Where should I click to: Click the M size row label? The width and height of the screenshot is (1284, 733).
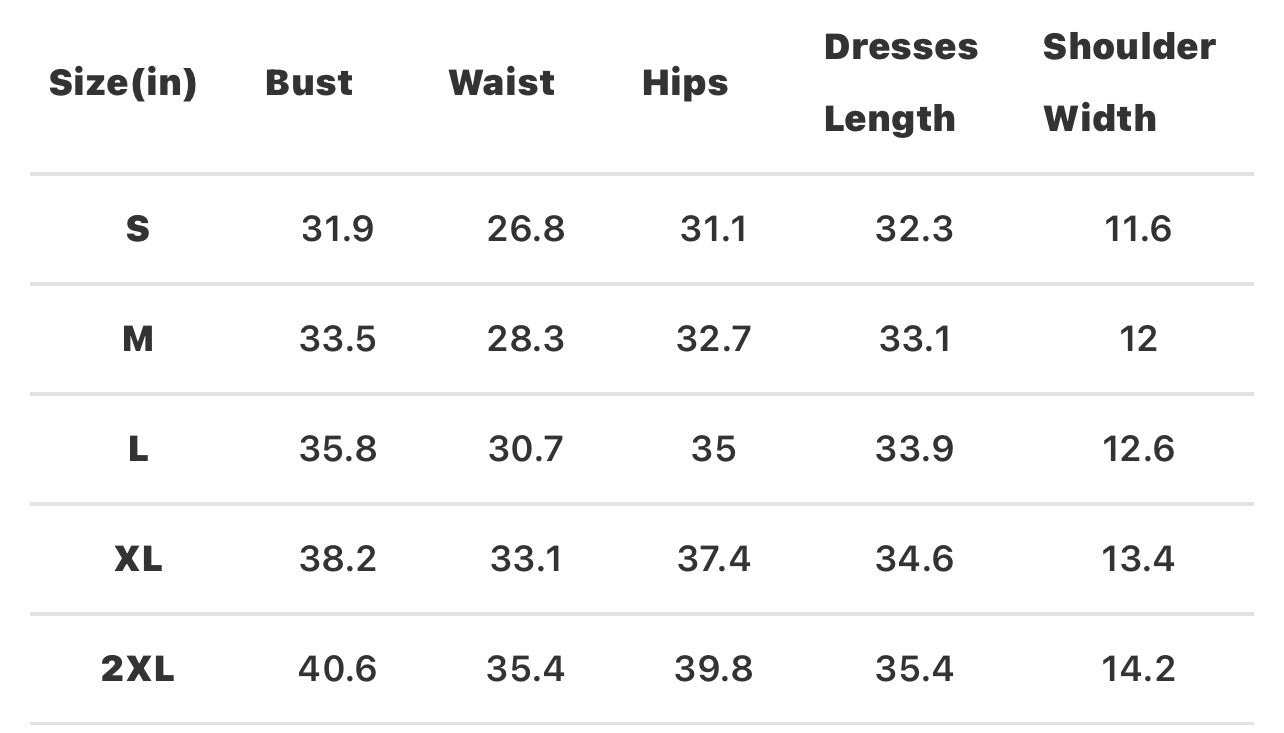pyautogui.click(x=138, y=339)
